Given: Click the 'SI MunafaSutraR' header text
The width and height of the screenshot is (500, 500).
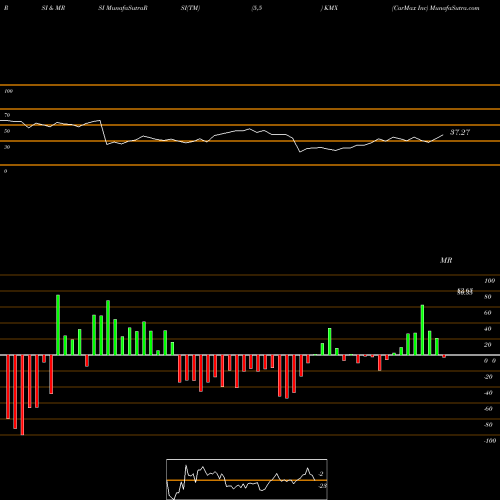Looking at the screenshot, I should (123, 8).
